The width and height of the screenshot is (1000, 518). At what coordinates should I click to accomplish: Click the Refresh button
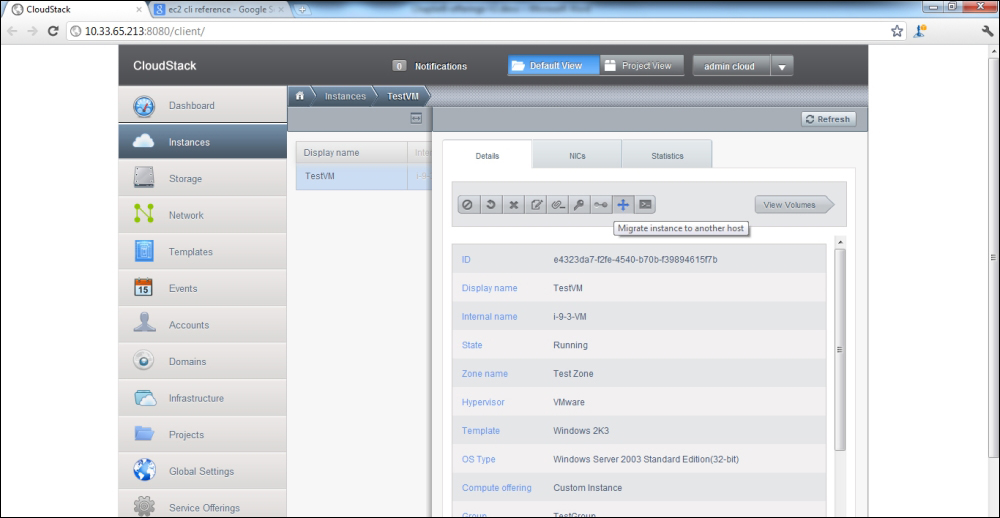tap(827, 119)
